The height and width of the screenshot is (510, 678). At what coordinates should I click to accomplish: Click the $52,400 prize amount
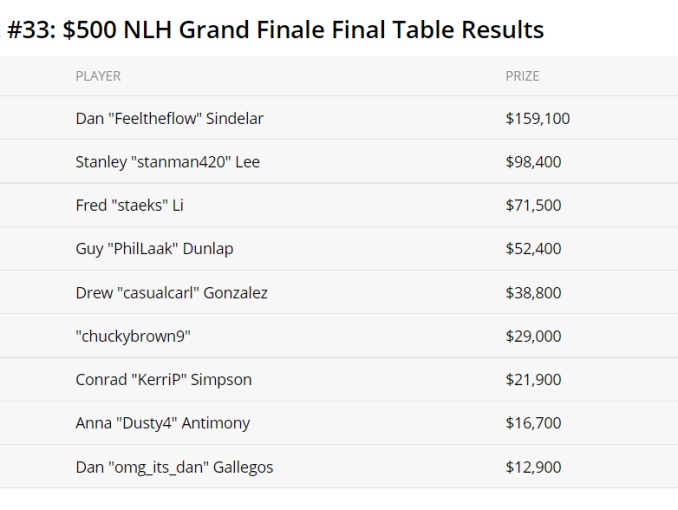tap(533, 249)
